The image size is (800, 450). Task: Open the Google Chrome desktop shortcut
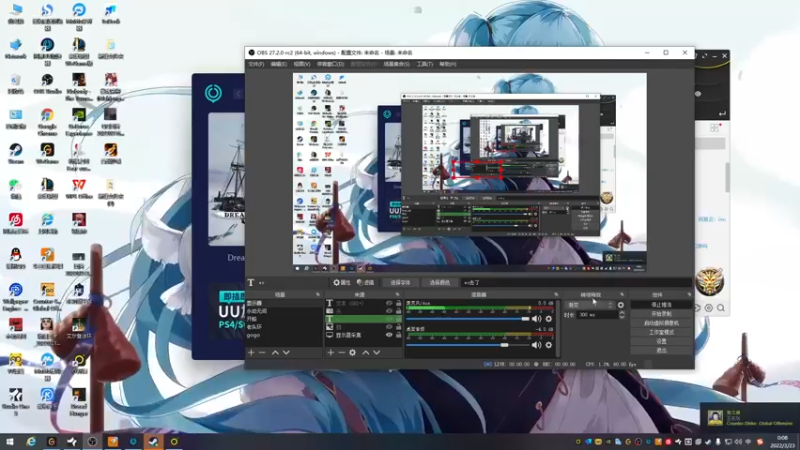[x=47, y=121]
